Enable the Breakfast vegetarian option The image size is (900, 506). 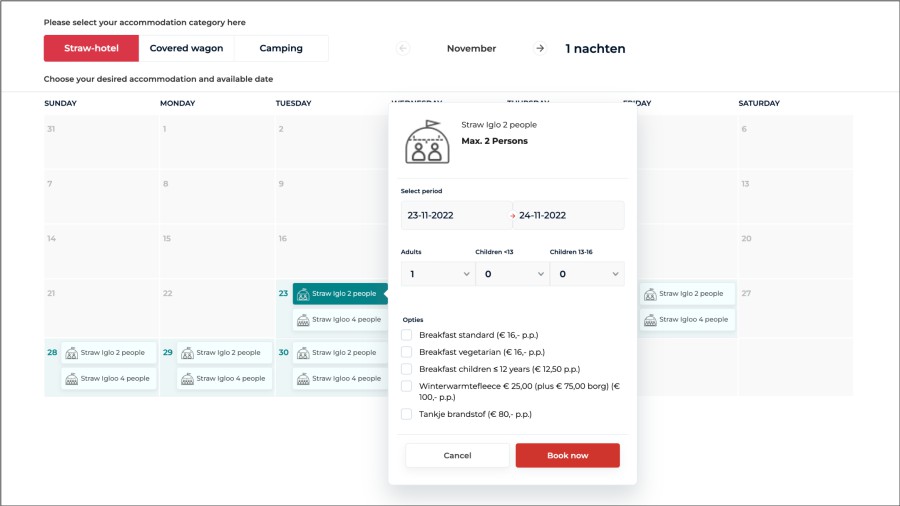(x=406, y=352)
